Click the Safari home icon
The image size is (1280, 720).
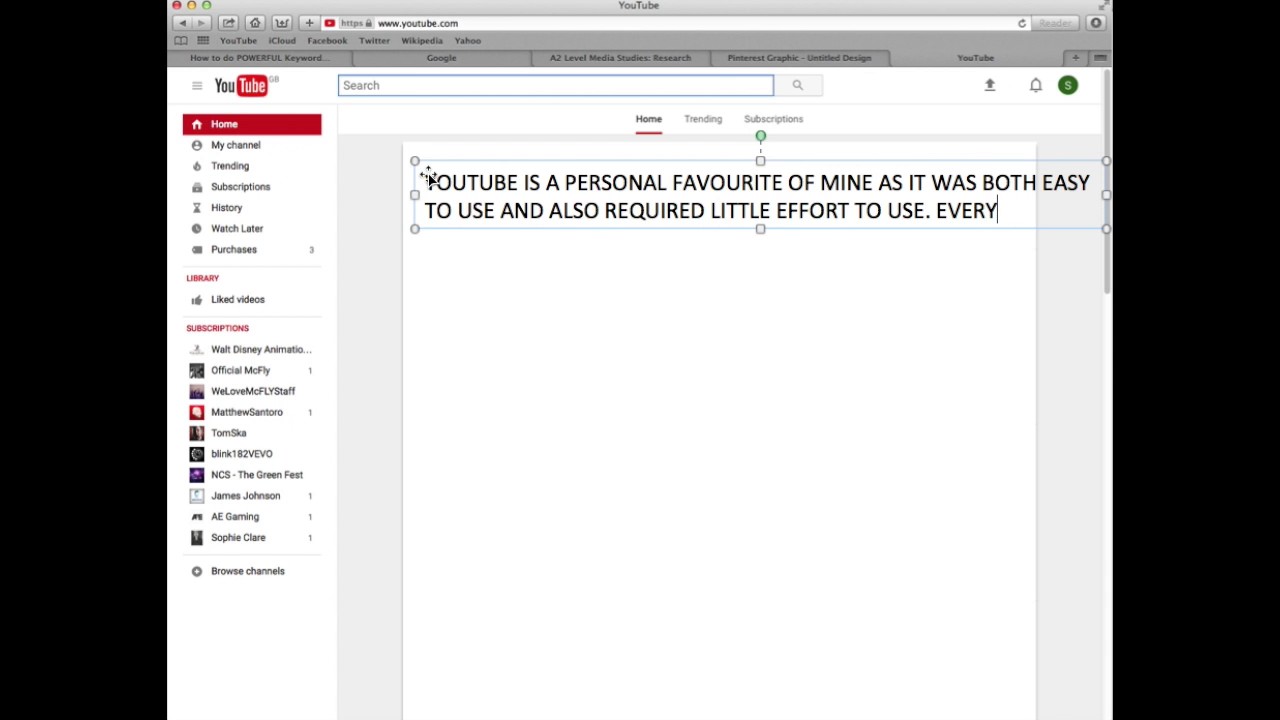pos(255,23)
